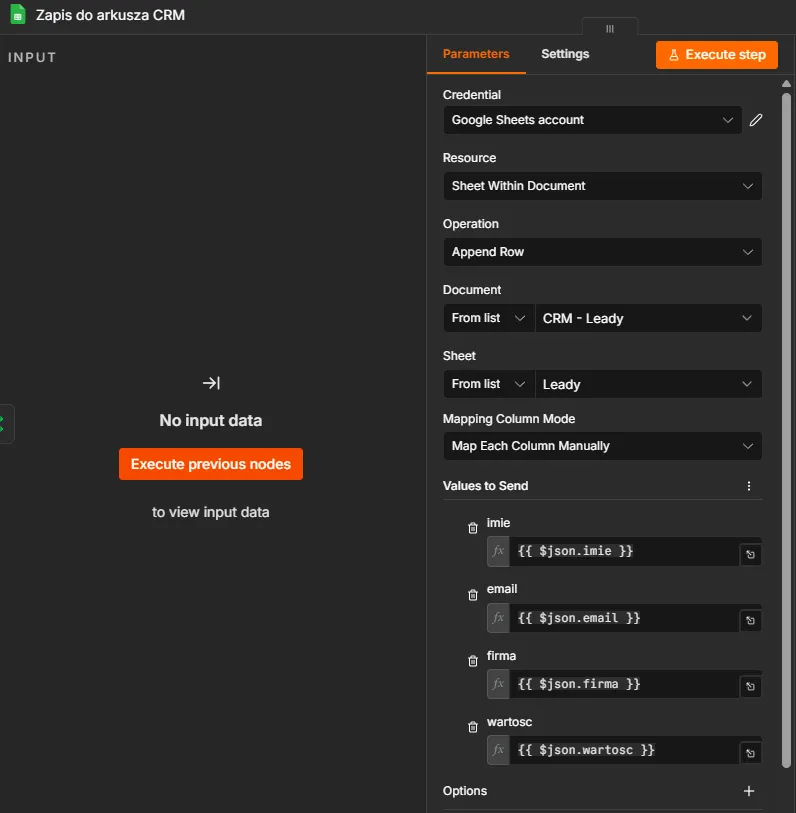
Task: Switch to the Parameters tab
Action: click(476, 54)
